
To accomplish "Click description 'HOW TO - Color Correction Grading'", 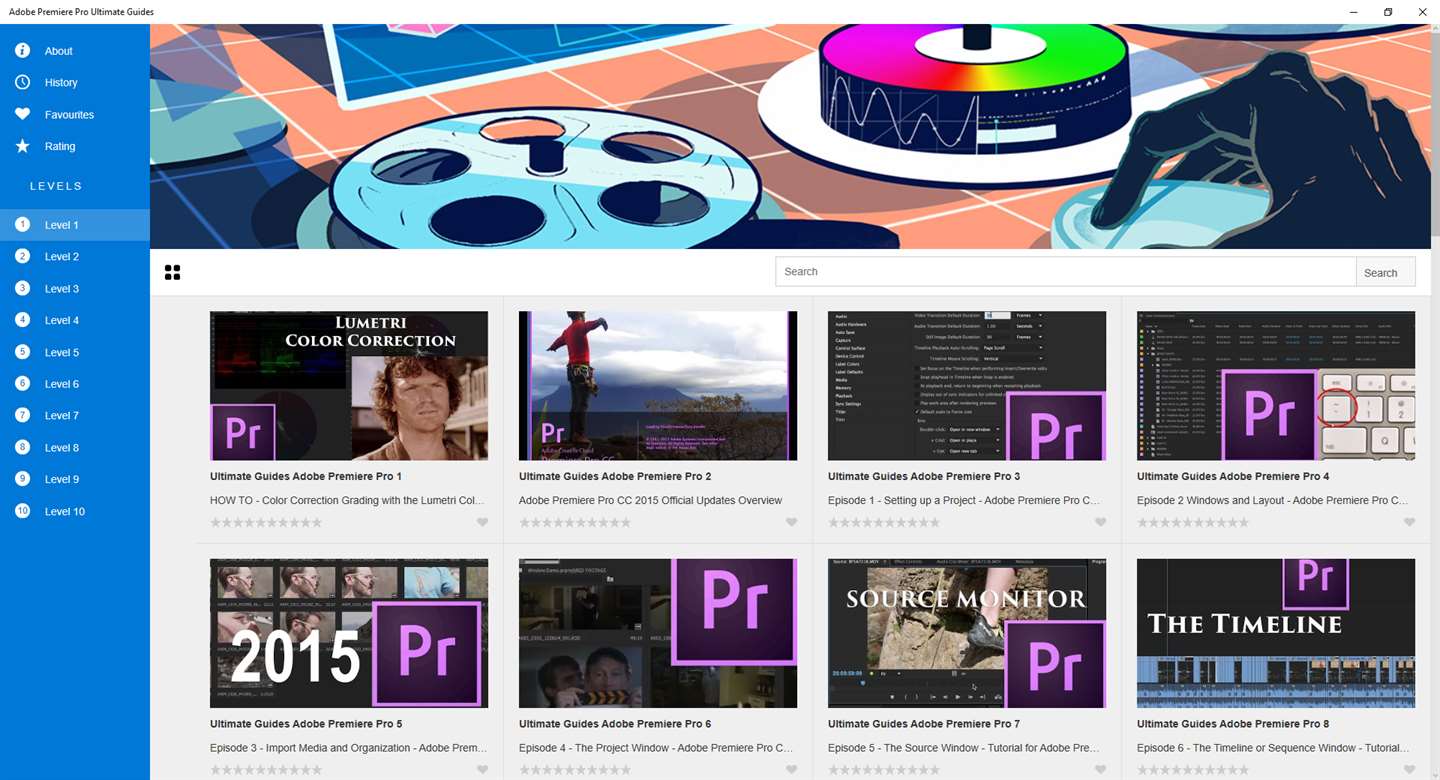I will 348,500.
